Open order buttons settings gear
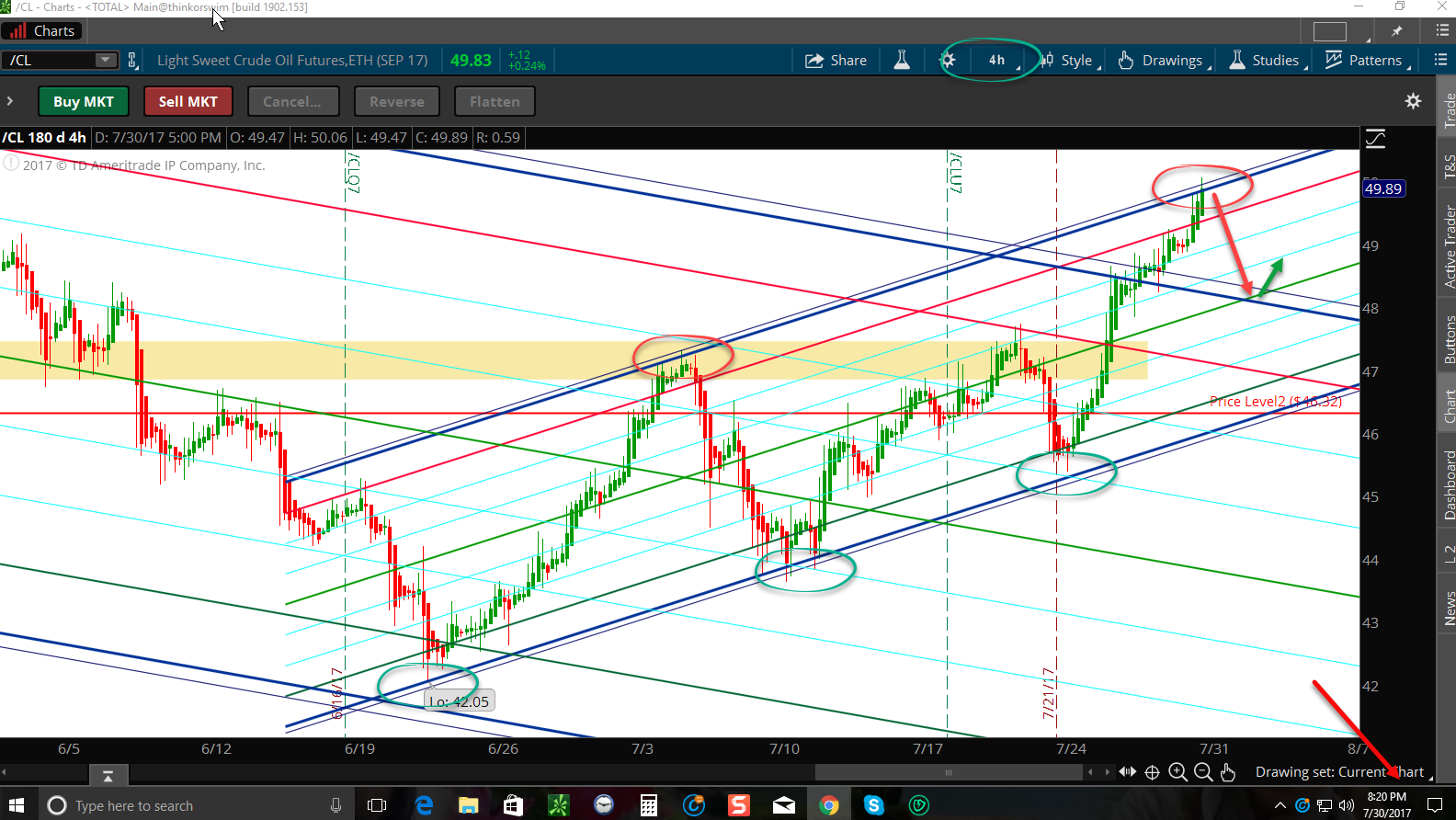The width and height of the screenshot is (1456, 820). pos(1414,101)
